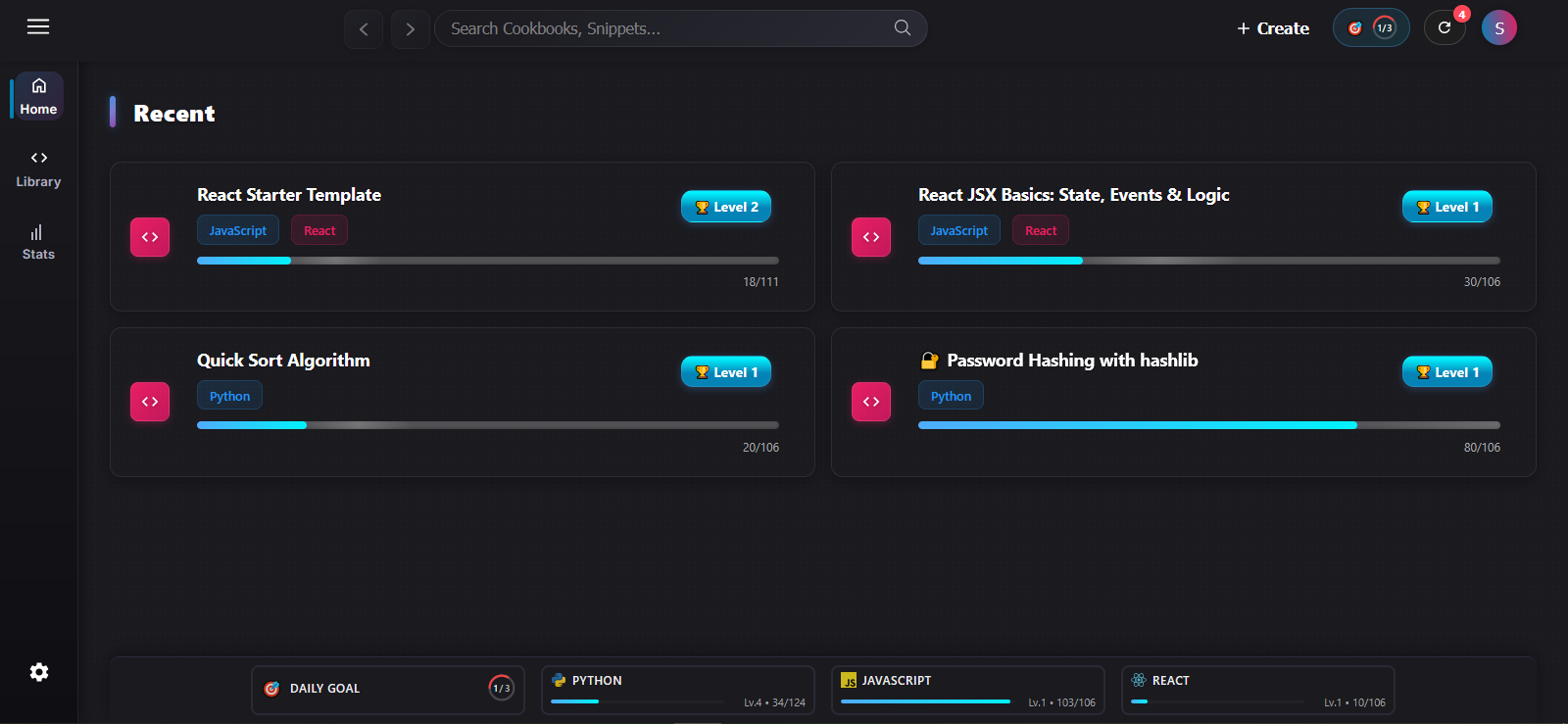1568x724 pixels.
Task: Click Level 2 badge on React Starter Template
Action: [x=726, y=207]
